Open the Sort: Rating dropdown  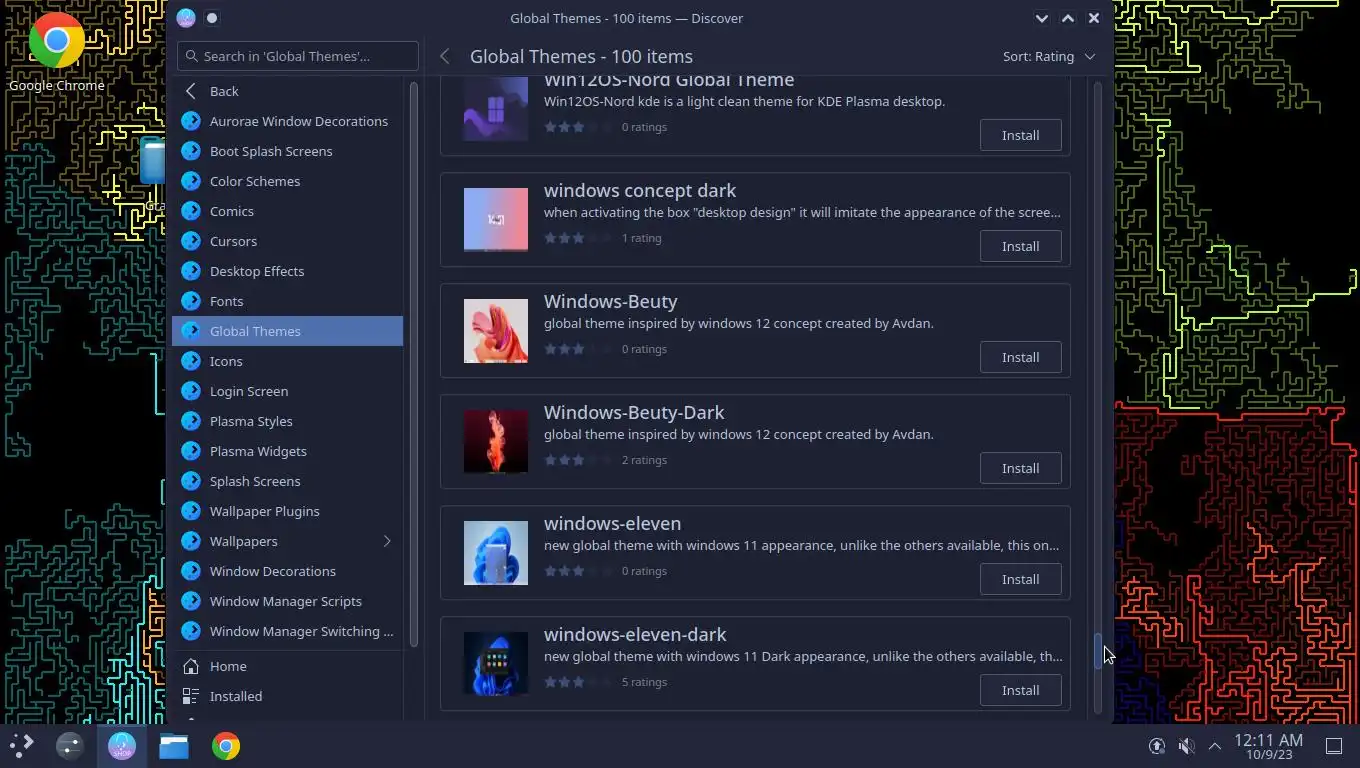(x=1049, y=56)
